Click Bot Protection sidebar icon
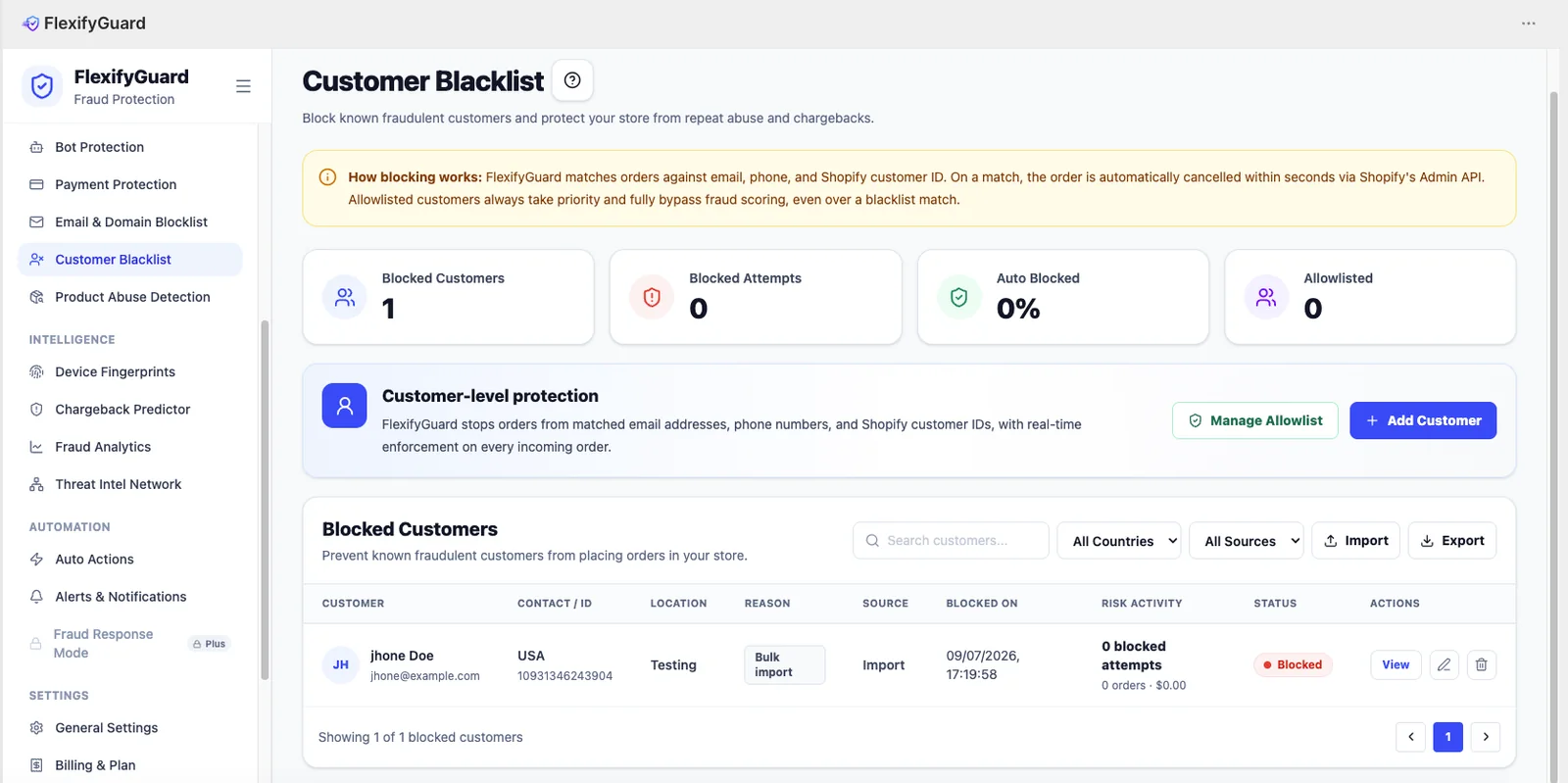 point(36,147)
